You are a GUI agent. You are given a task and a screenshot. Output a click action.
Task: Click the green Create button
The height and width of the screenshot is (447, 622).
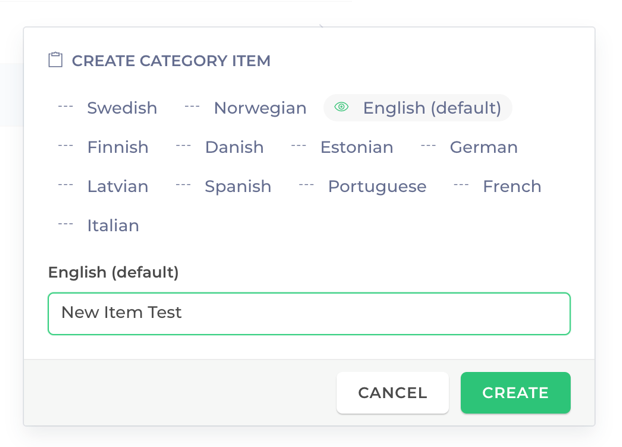(516, 393)
